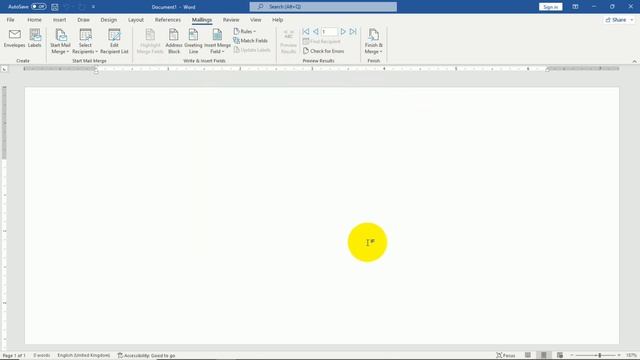Switch to the References tab

[168, 20]
